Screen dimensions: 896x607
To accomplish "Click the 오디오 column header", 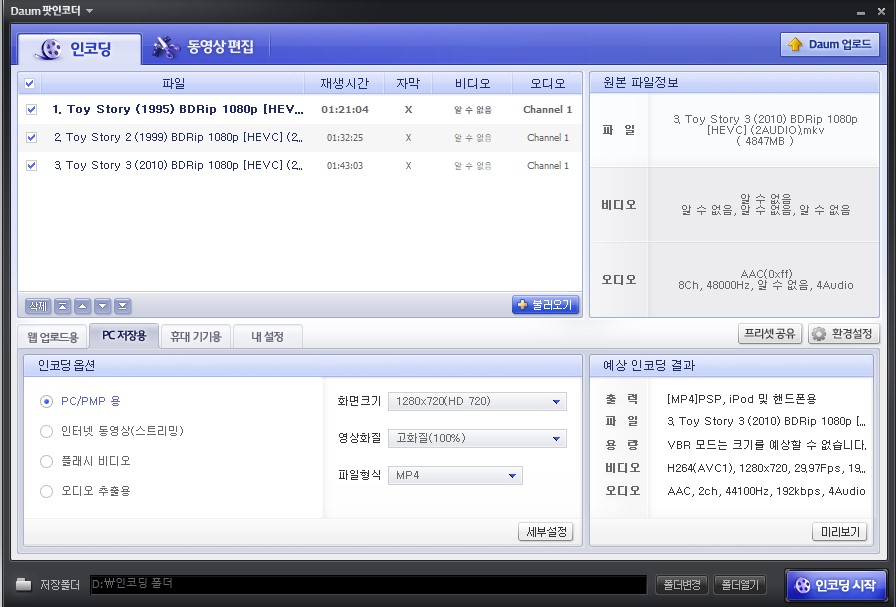I will [547, 83].
